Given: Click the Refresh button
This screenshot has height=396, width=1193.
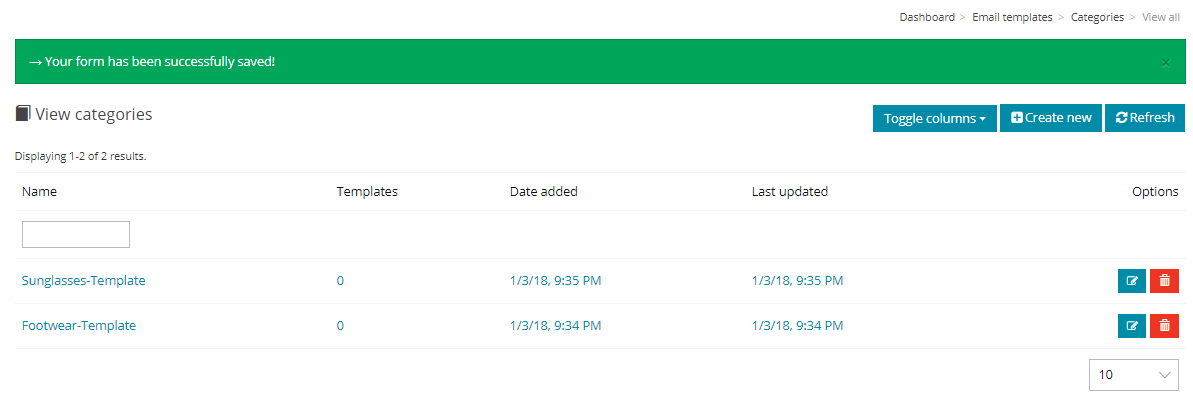Looking at the screenshot, I should [x=1144, y=118].
